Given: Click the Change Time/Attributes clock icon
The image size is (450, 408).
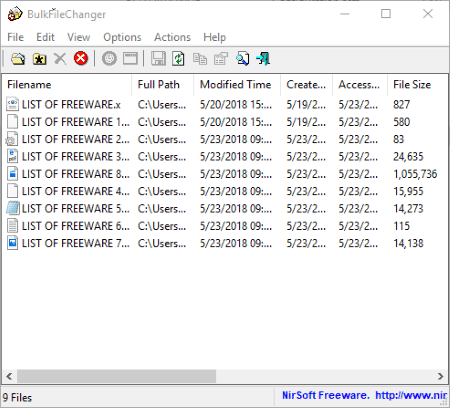Looking at the screenshot, I should (109, 59).
